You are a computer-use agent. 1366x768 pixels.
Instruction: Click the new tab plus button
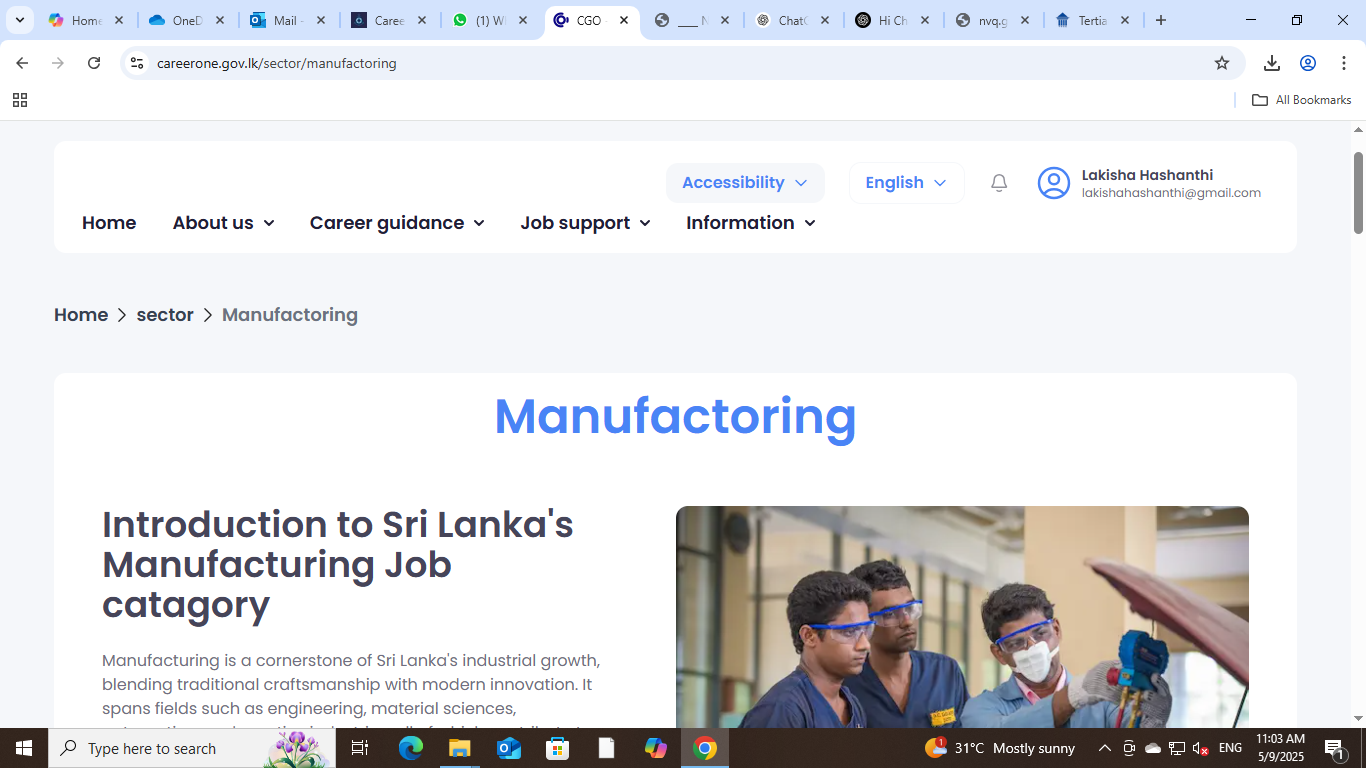1160,20
